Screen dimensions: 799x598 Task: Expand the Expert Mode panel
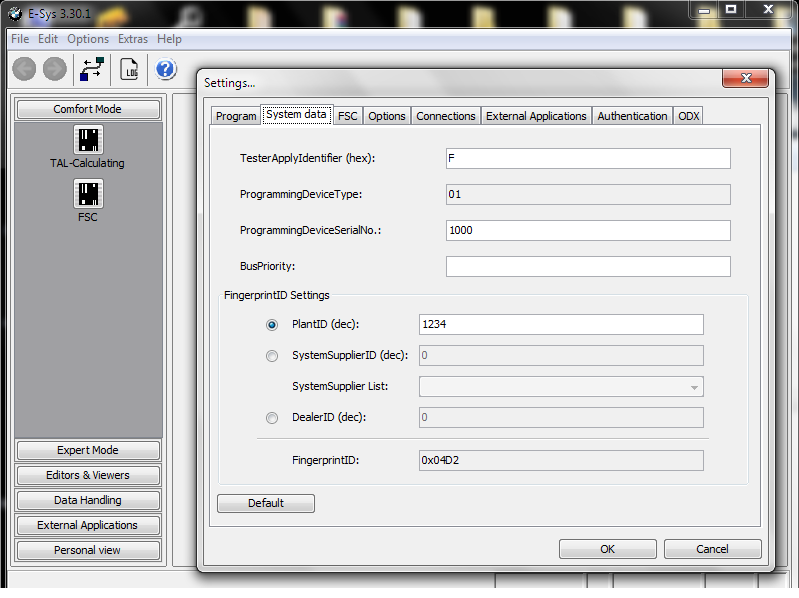88,450
